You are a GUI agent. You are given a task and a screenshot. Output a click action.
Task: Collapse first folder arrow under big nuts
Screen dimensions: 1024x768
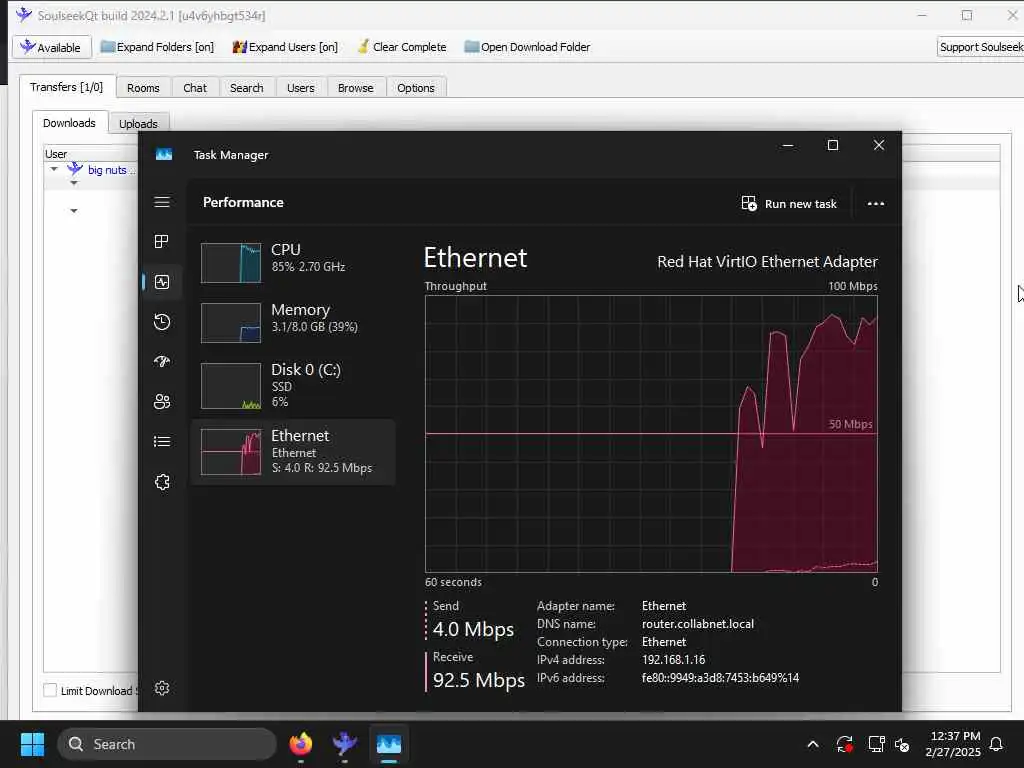[74, 184]
